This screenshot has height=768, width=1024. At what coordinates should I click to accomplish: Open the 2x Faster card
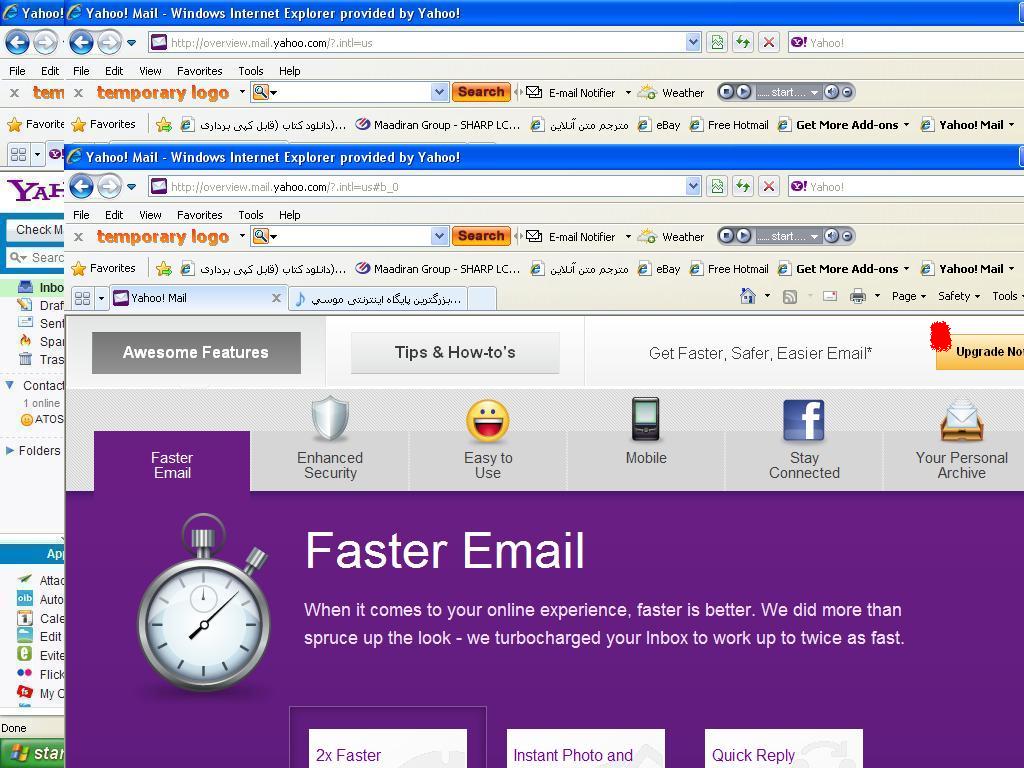[388, 748]
